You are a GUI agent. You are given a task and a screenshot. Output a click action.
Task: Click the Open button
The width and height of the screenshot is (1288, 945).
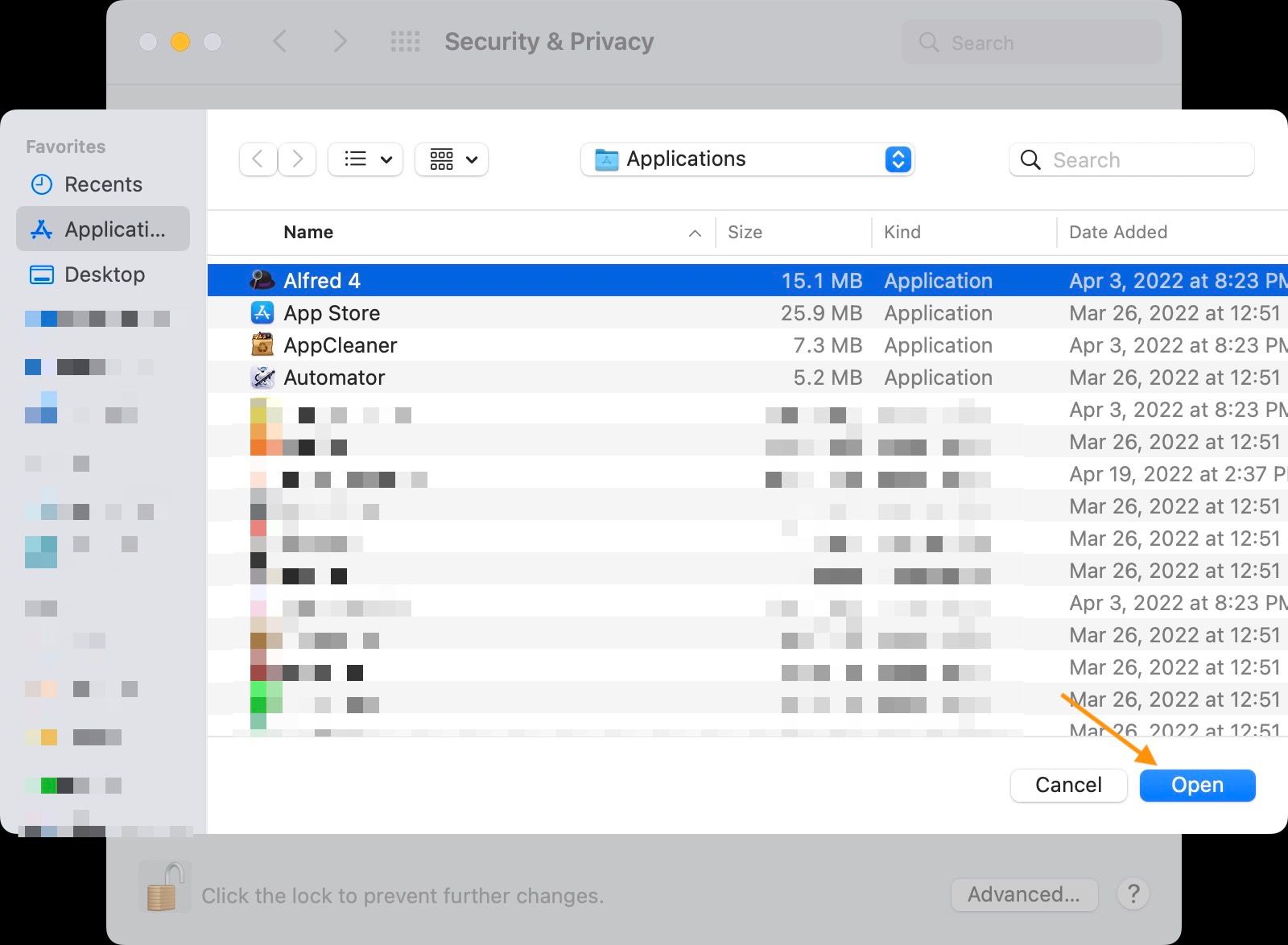click(x=1197, y=785)
